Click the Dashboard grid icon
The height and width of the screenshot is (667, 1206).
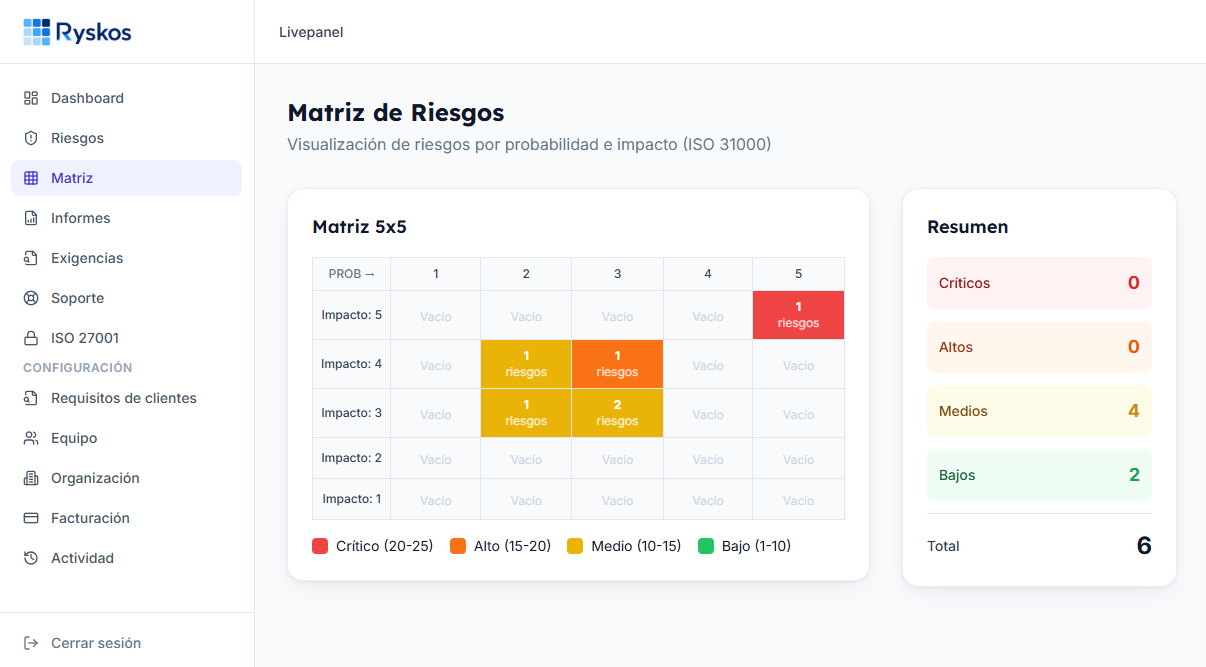pos(31,98)
